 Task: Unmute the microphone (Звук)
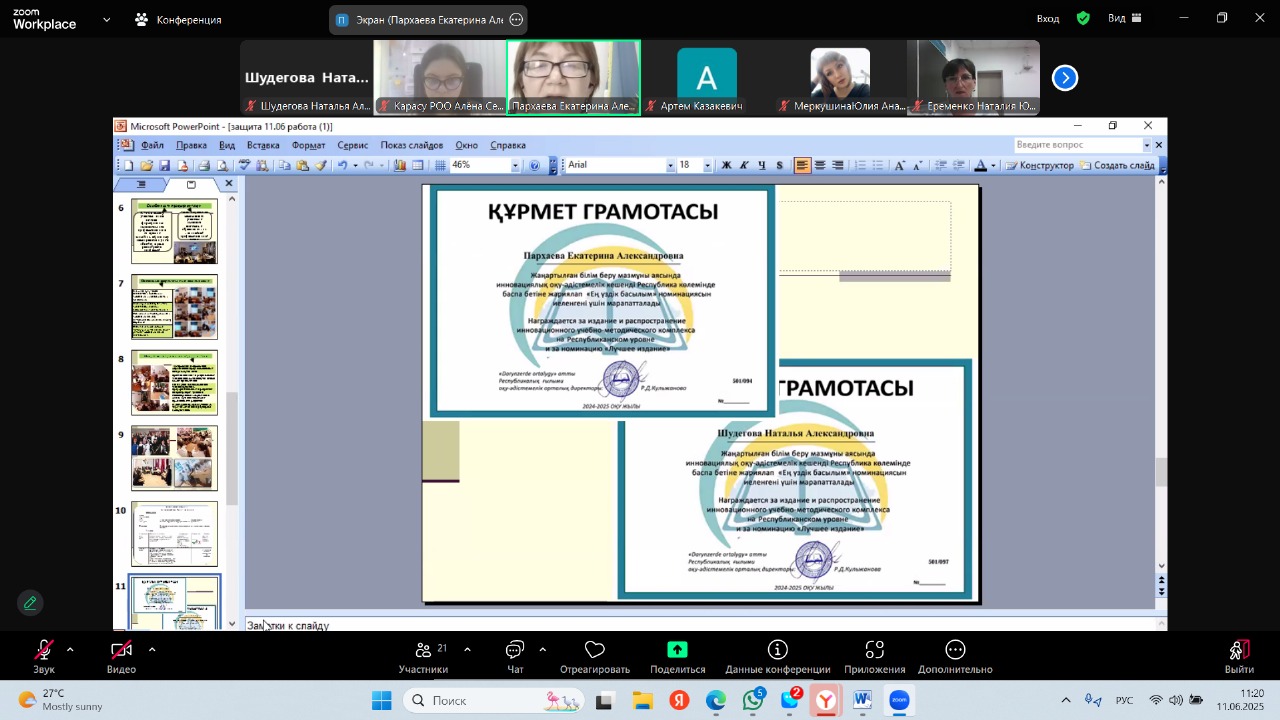(44, 650)
